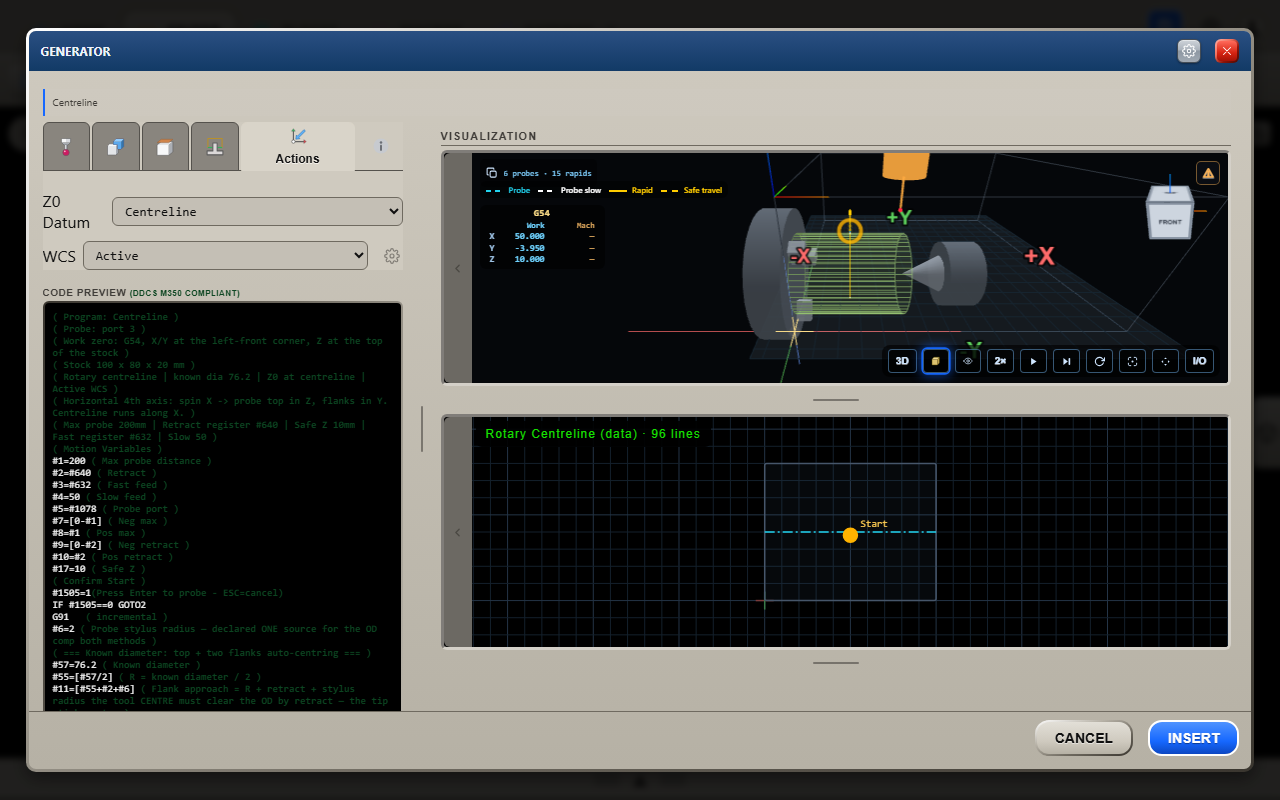Toggle the I/O panel button
1280x800 pixels.
tap(1199, 361)
